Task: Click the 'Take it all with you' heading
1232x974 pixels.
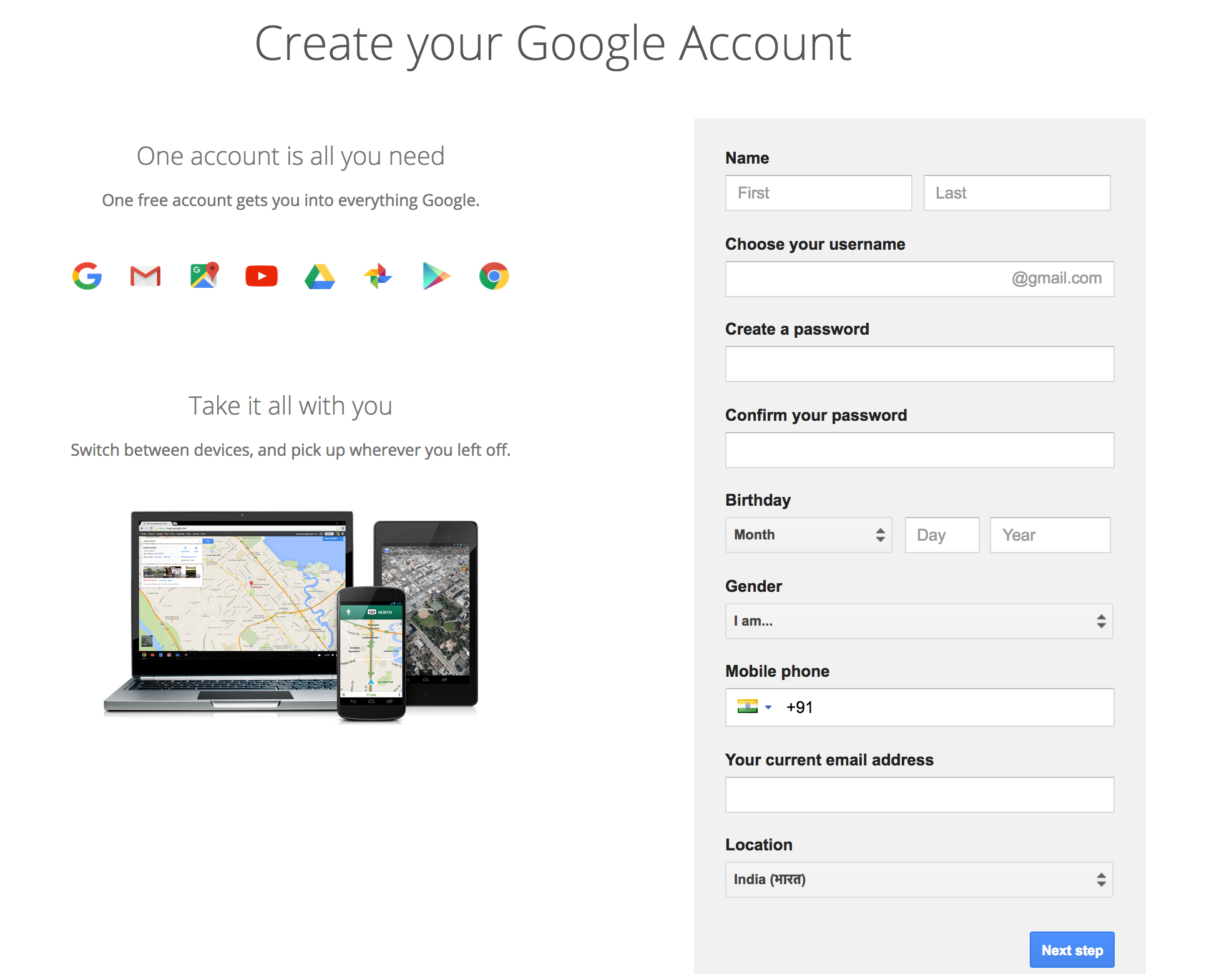Action: (x=291, y=406)
